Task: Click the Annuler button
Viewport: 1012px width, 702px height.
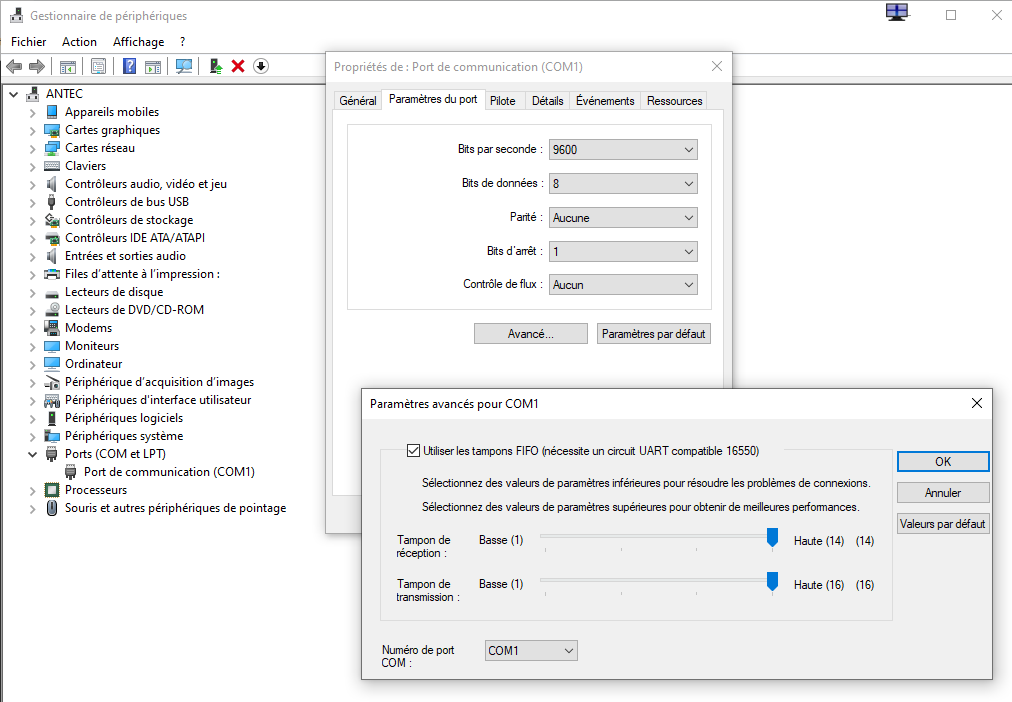Action: tap(943, 492)
